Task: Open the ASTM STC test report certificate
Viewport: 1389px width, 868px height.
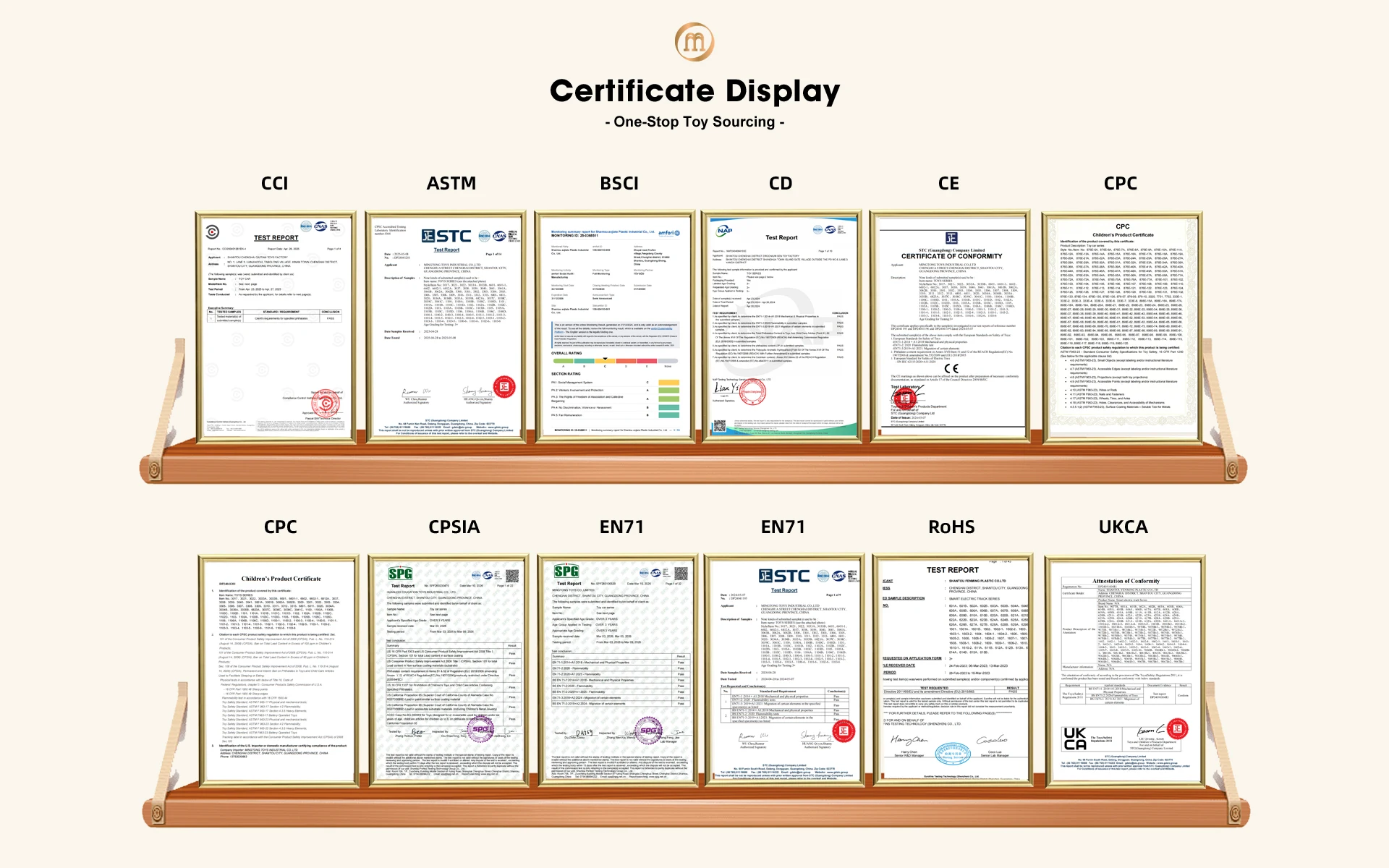Action: point(446,326)
